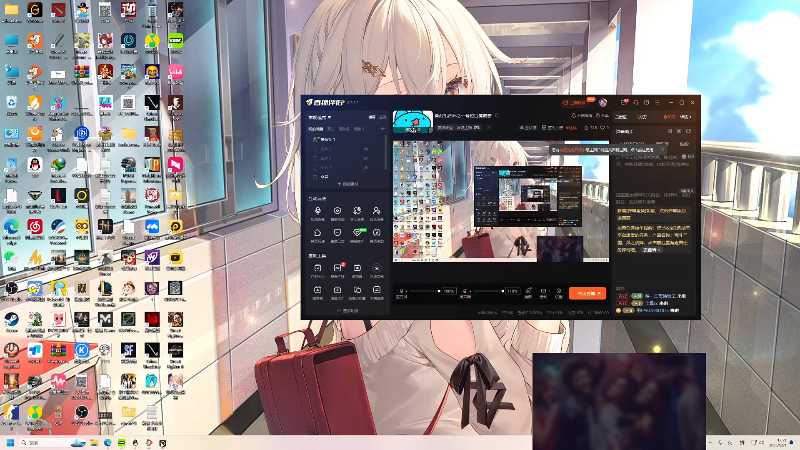The height and width of the screenshot is (450, 800).
Task: Open the orange flame tab in the right panel
Action: 669,117
